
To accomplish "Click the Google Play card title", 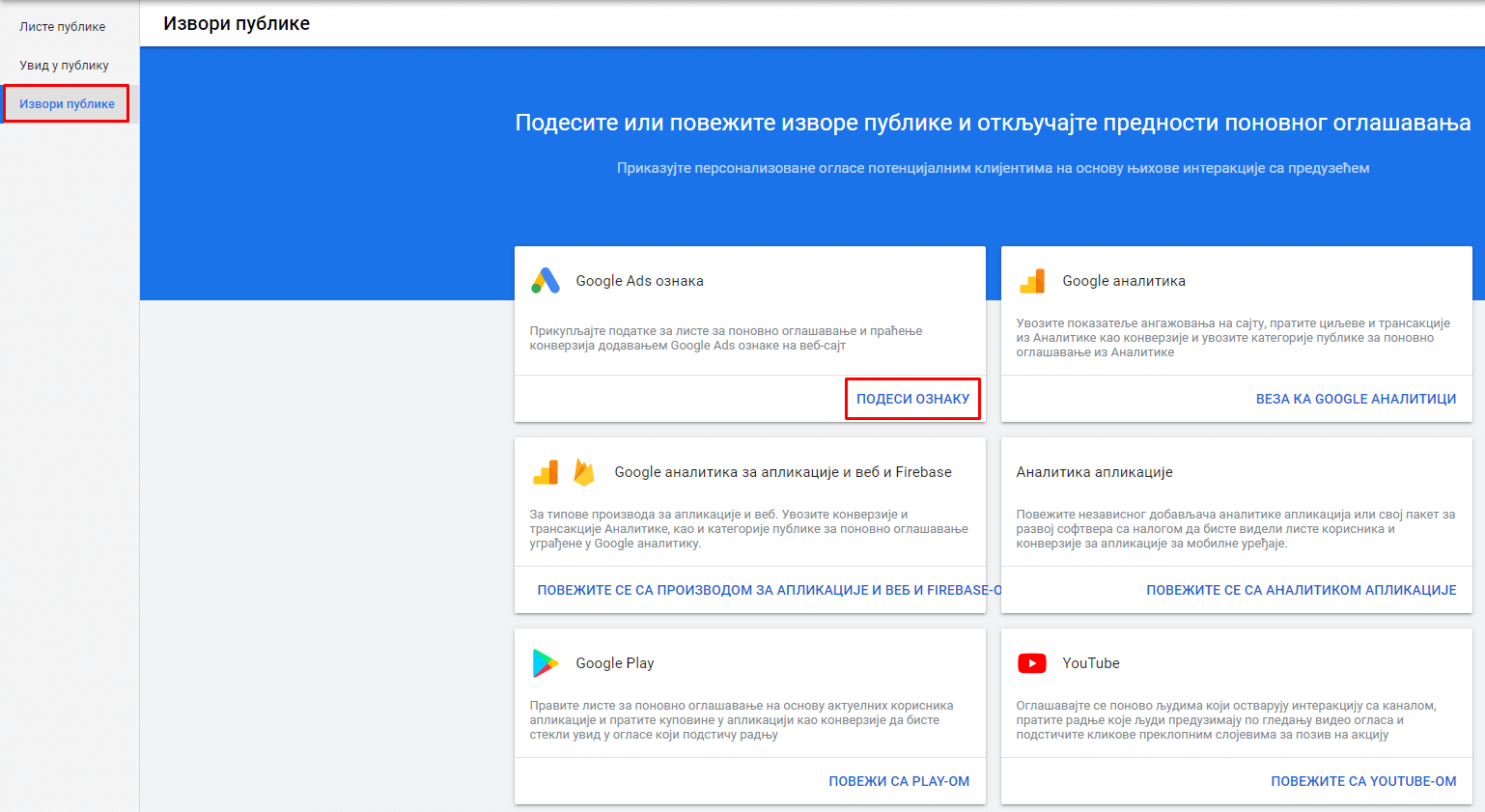I will point(615,663).
